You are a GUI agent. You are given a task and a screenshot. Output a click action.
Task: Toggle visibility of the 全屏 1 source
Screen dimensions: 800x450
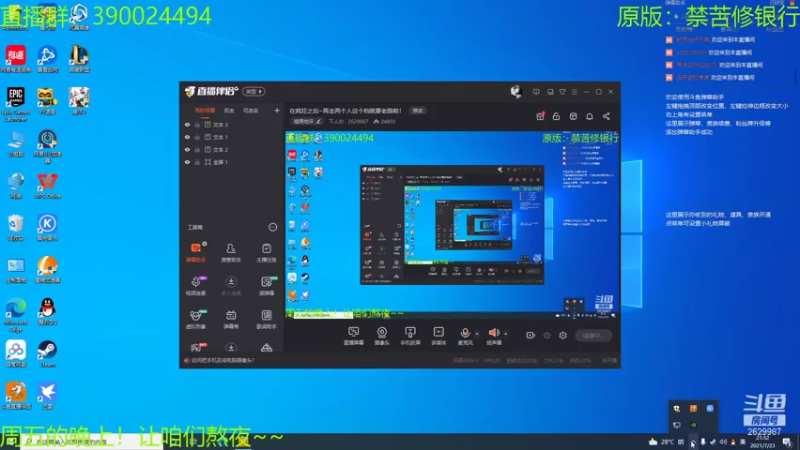[187, 162]
